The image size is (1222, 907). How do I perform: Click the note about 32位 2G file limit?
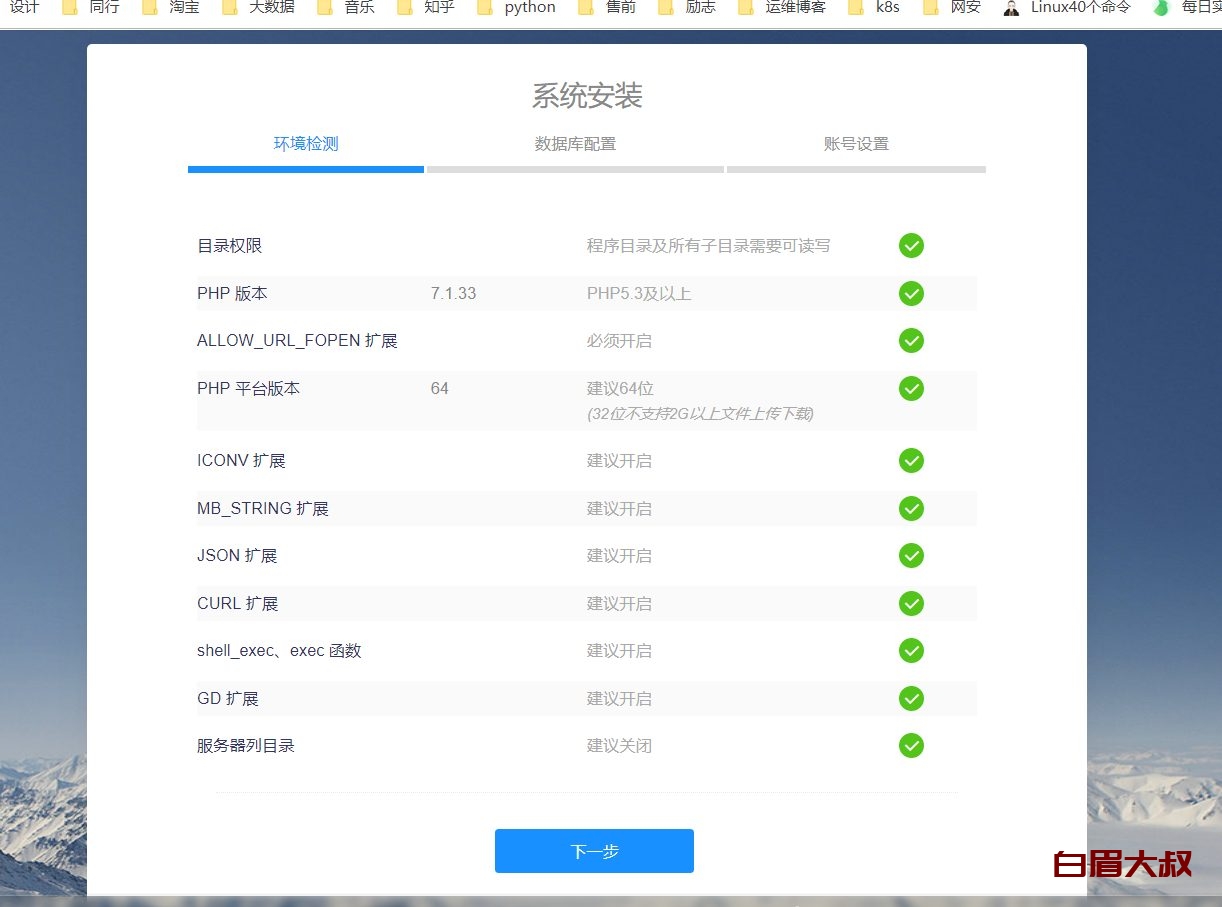(x=700, y=413)
